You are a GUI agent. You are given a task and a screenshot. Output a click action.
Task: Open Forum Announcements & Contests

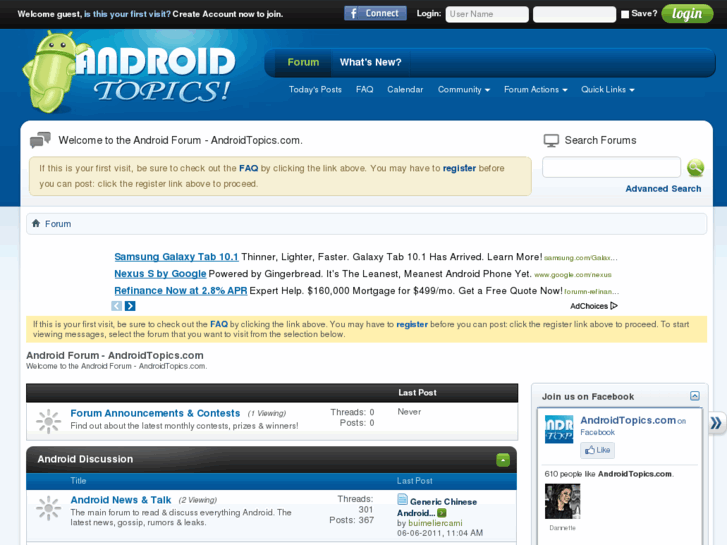point(155,413)
